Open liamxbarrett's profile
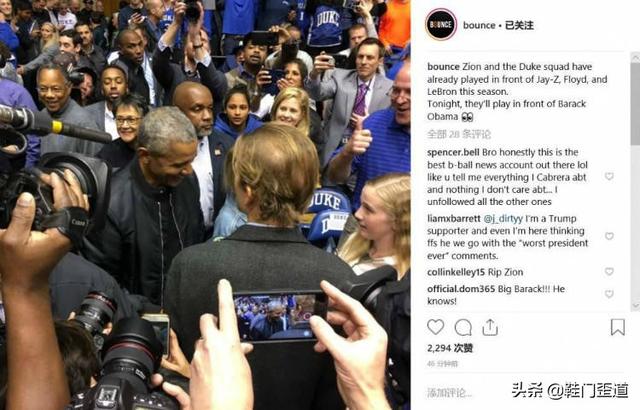This screenshot has height=410, width=640. pos(453,219)
